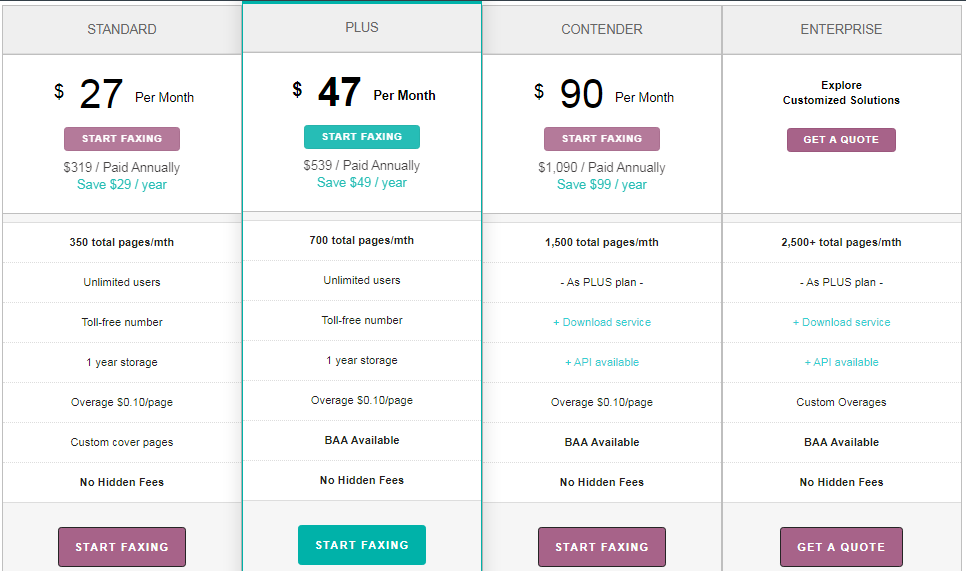The width and height of the screenshot is (966, 571).
Task: Click bottom Start Faxing button in Standard column
Action: tap(122, 547)
